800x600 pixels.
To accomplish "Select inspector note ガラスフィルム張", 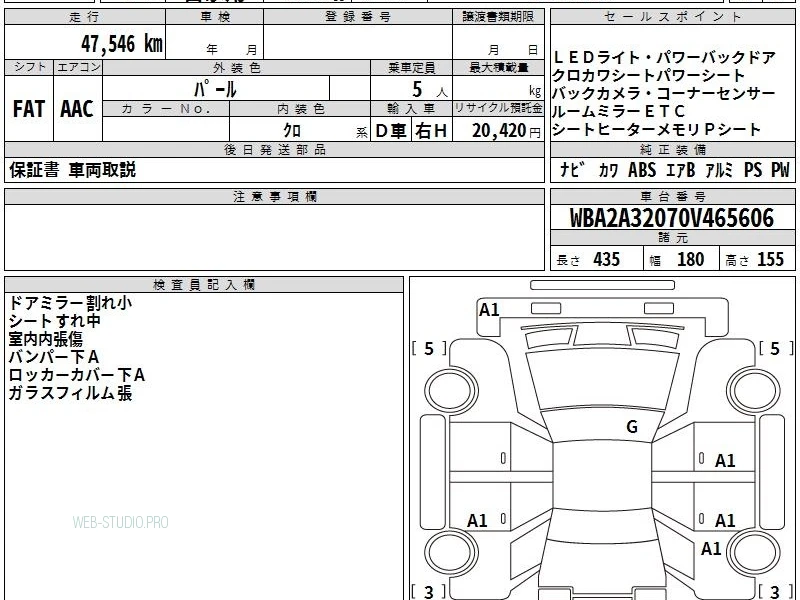I will (x=70, y=393).
